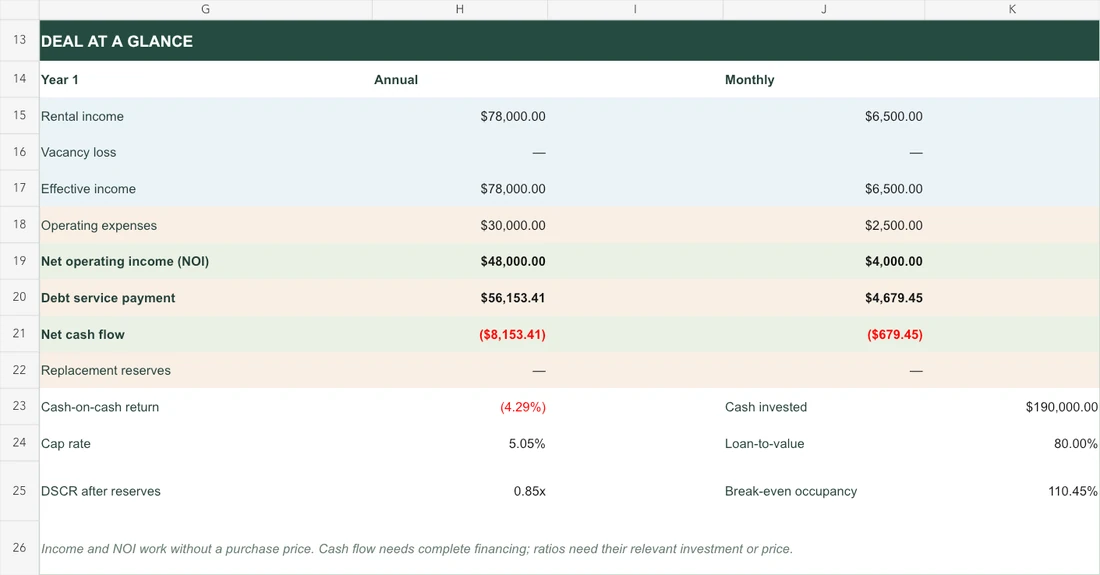Select column I header

[635, 9]
